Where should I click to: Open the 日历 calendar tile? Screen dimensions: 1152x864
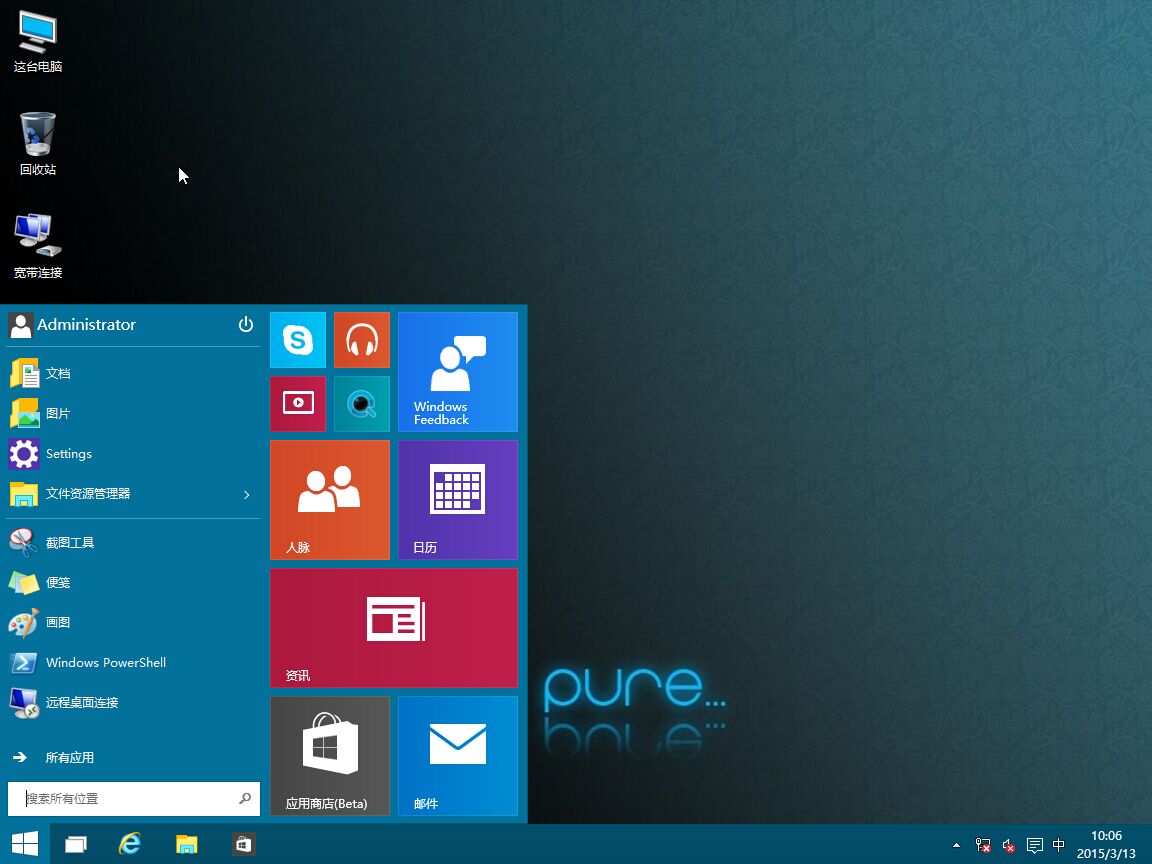[x=457, y=499]
